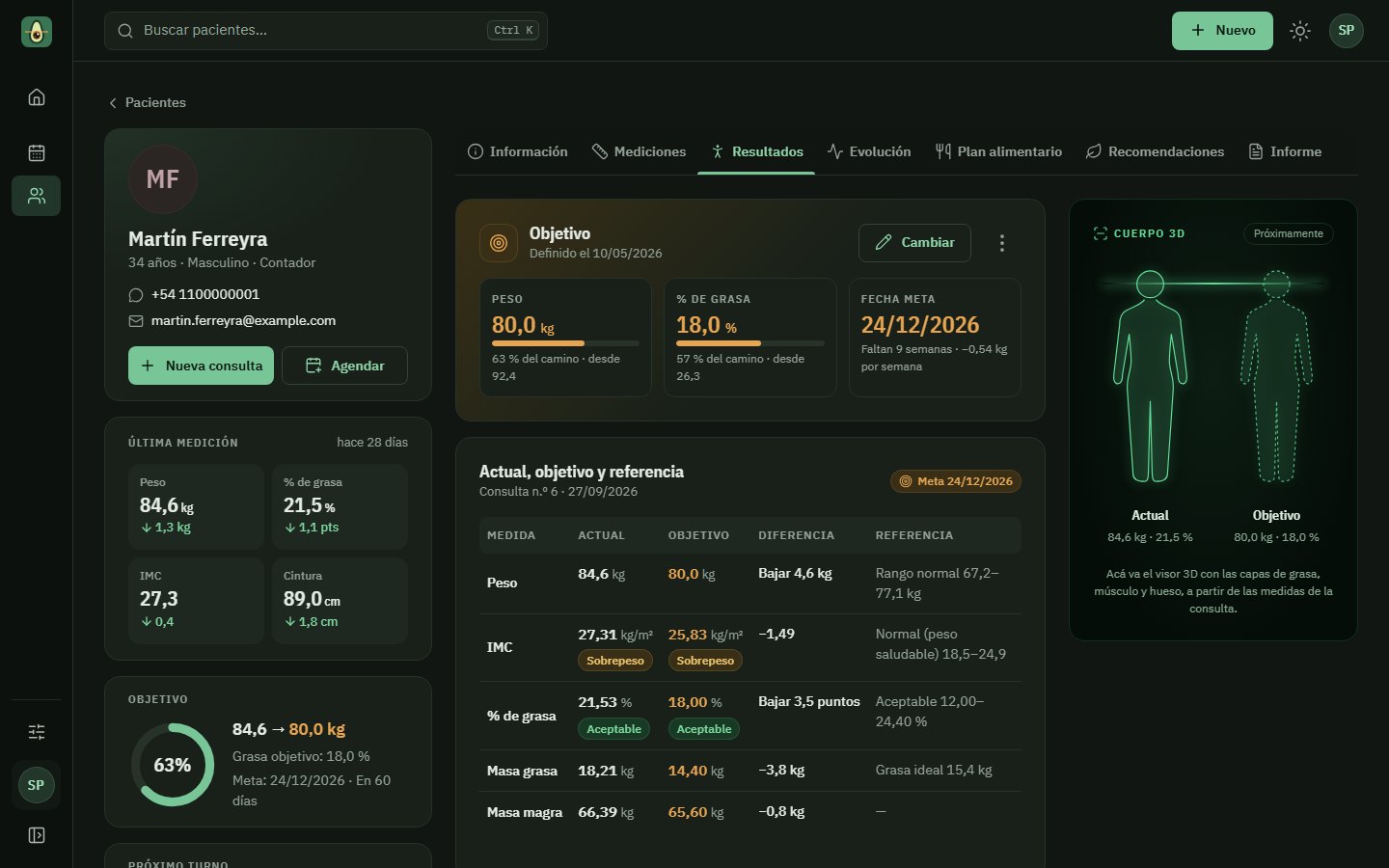Open the Evolución tab
The width and height of the screenshot is (1389, 868).
869,151
